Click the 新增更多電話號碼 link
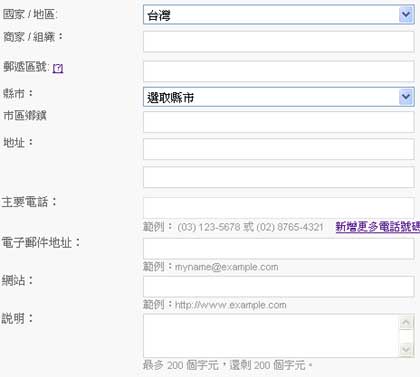The image size is (420, 377). click(x=377, y=227)
